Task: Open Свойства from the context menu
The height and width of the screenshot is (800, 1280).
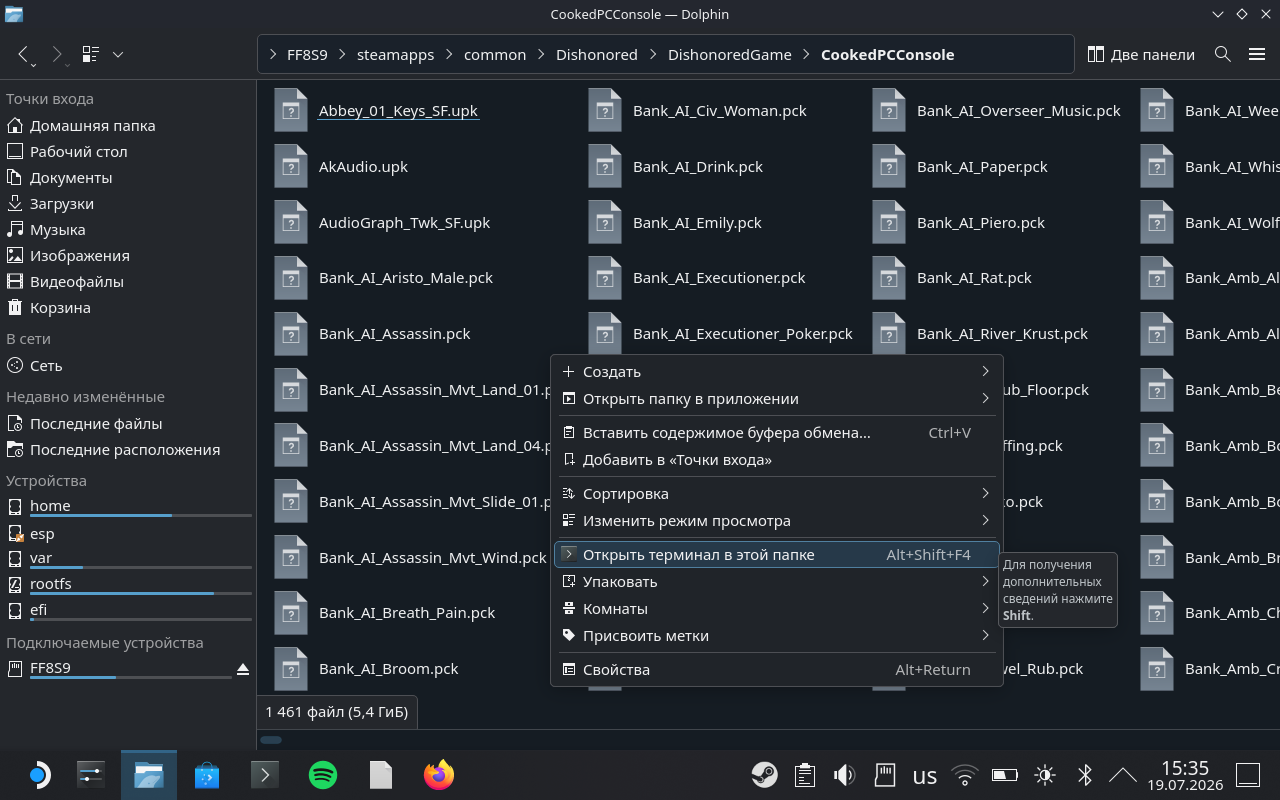Action: (x=777, y=670)
